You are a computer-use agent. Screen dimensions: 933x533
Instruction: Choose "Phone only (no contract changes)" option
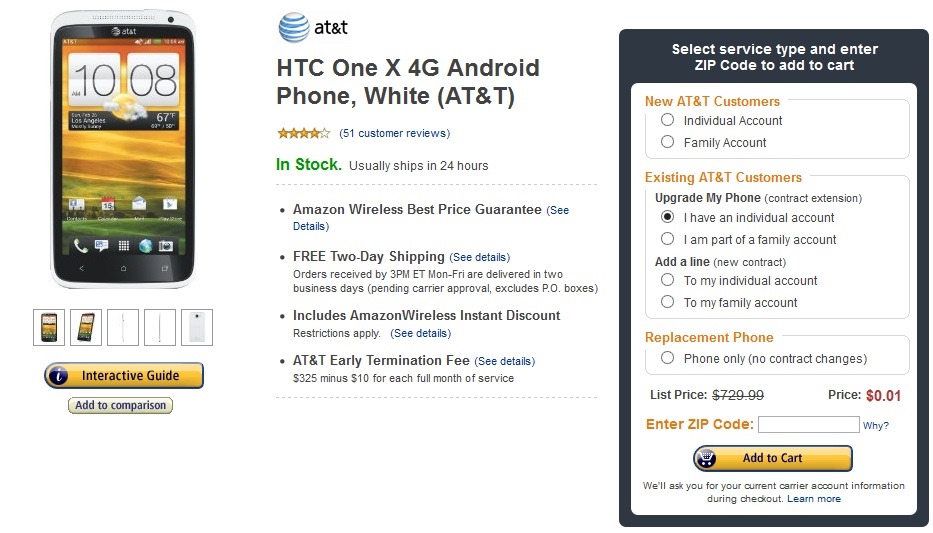point(667,358)
